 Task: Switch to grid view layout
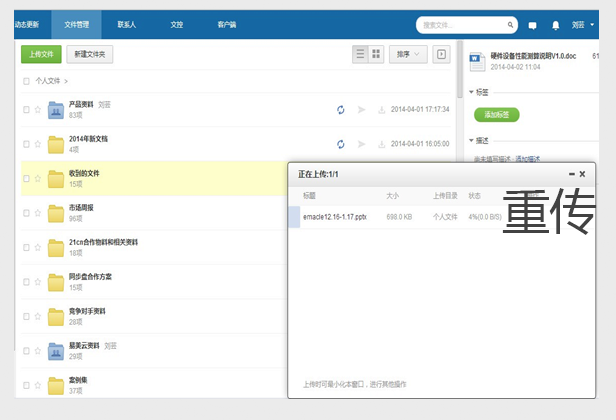376,54
